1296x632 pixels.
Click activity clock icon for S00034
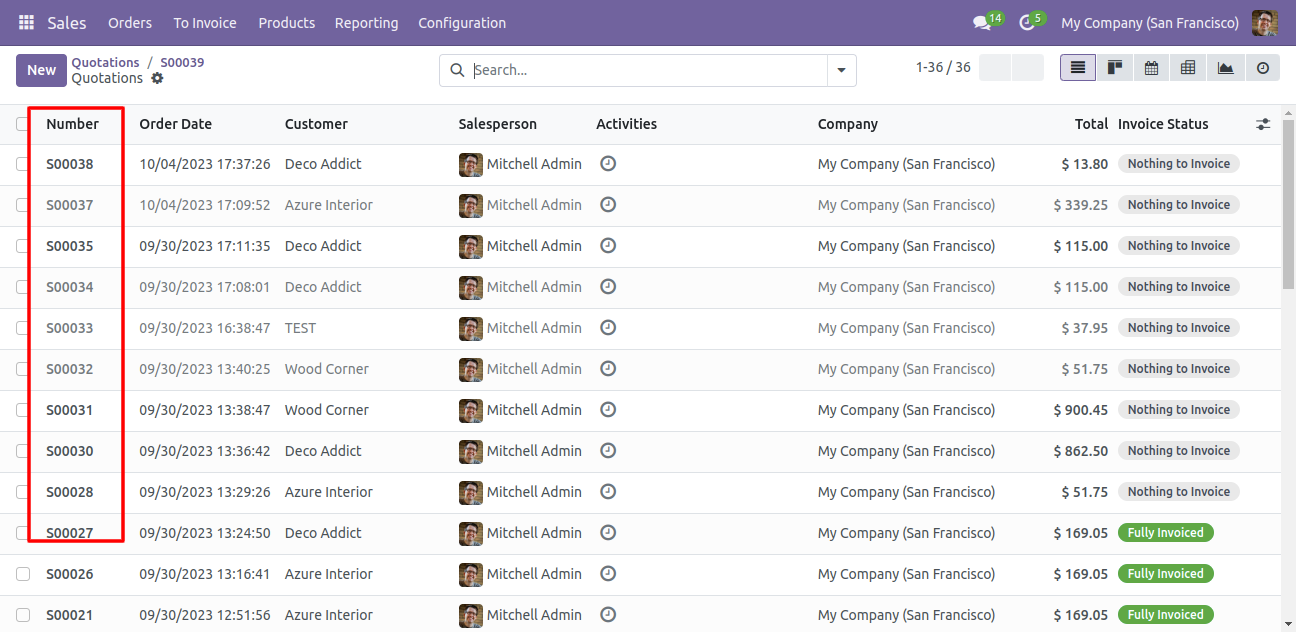click(x=608, y=286)
